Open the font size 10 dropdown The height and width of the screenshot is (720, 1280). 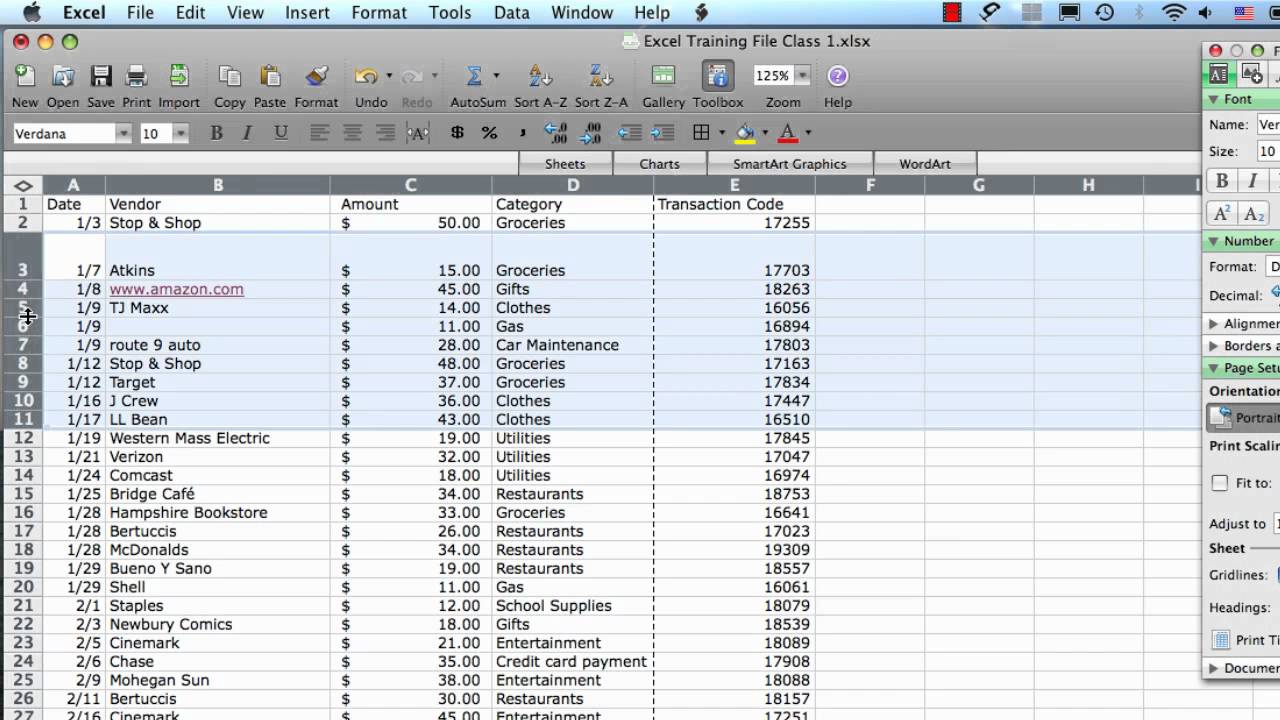(x=181, y=133)
